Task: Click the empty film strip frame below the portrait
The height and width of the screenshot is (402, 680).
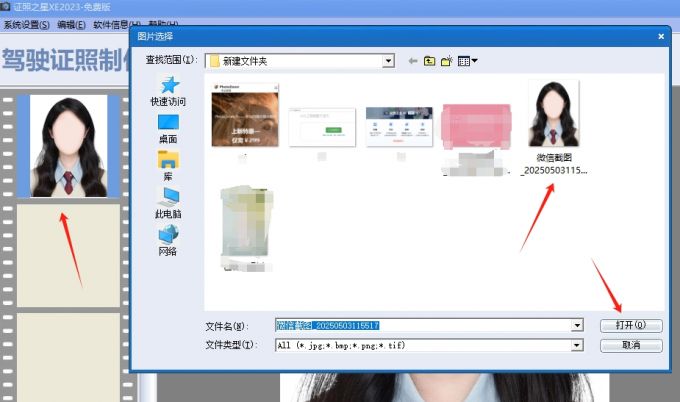Action: [68, 255]
